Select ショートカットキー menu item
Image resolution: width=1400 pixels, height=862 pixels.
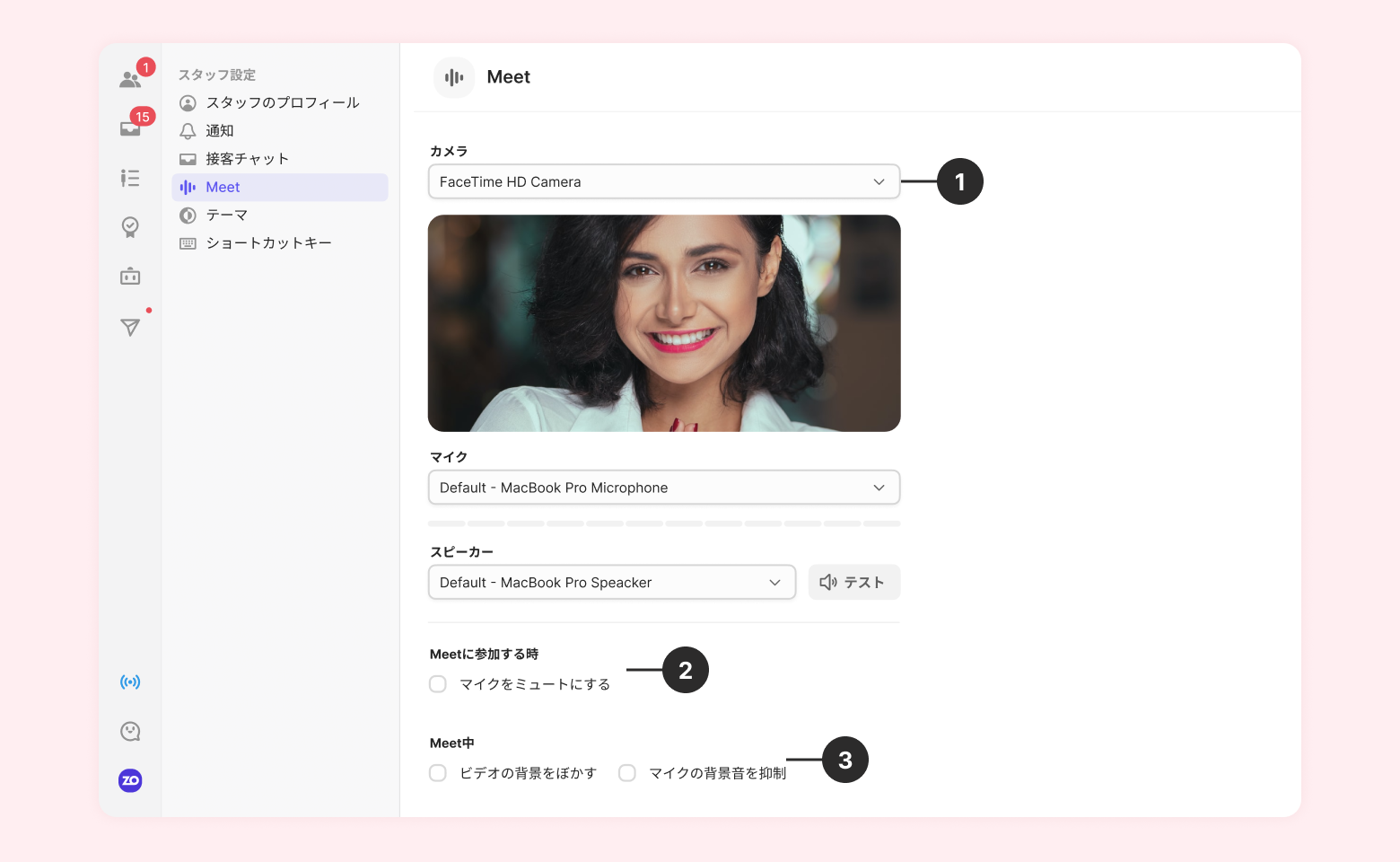coord(280,243)
